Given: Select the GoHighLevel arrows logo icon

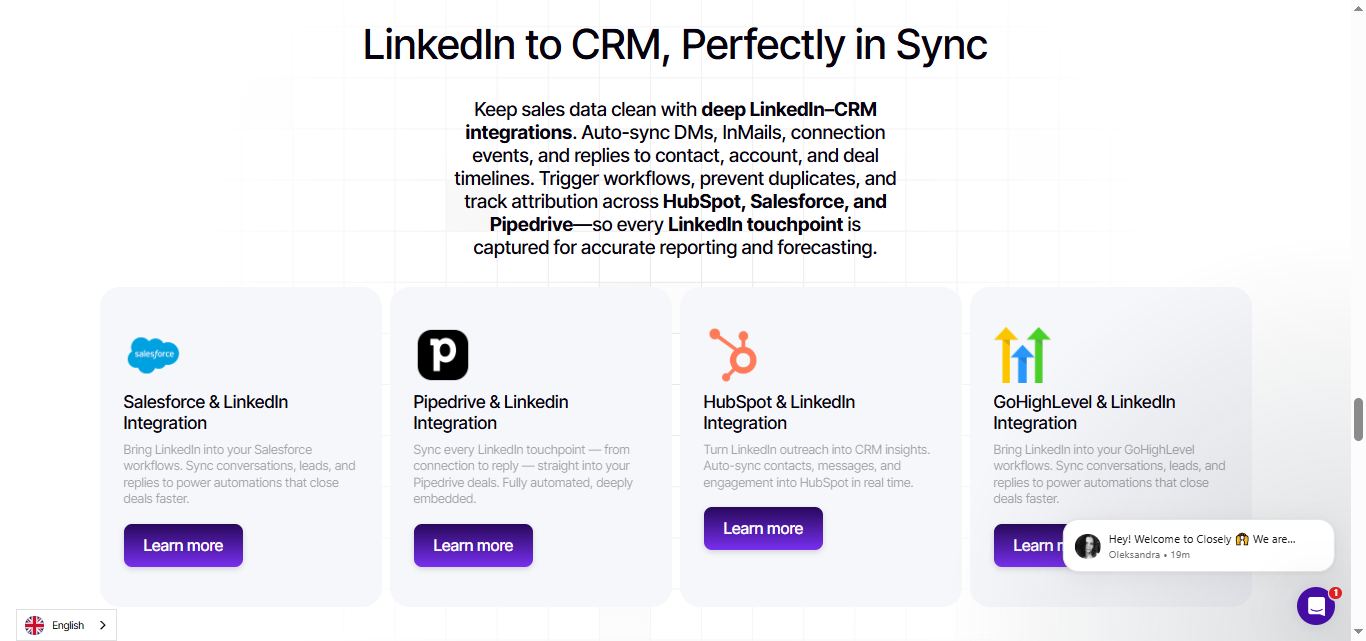Looking at the screenshot, I should point(1022,354).
